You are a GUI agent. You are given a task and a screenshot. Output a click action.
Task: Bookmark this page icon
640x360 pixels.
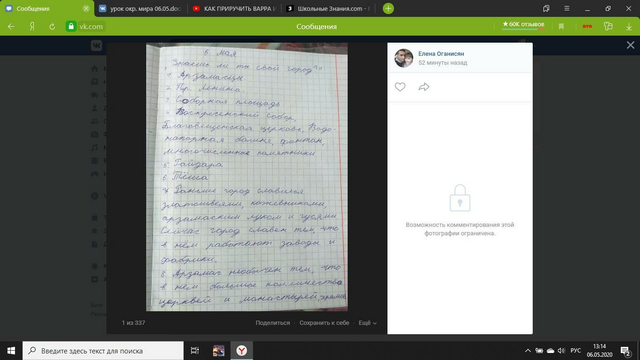[x=561, y=27]
